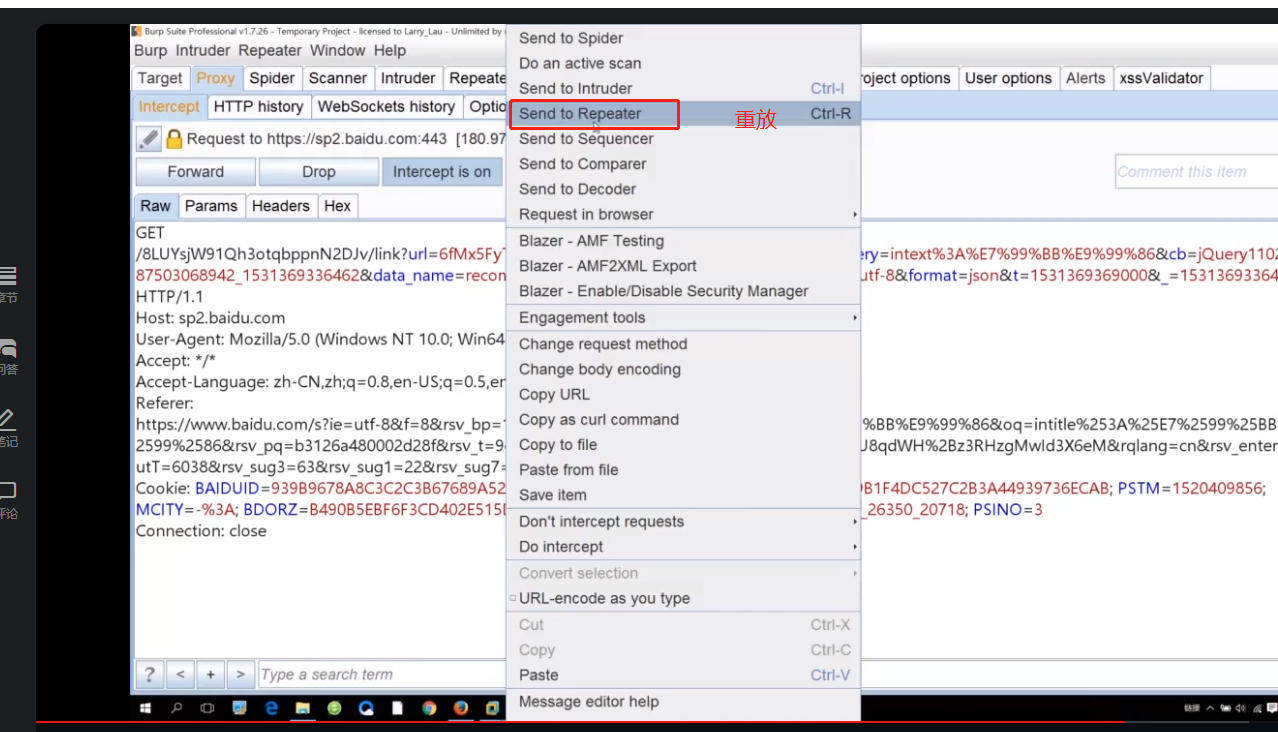Select Copy as curl command

tap(683, 420)
